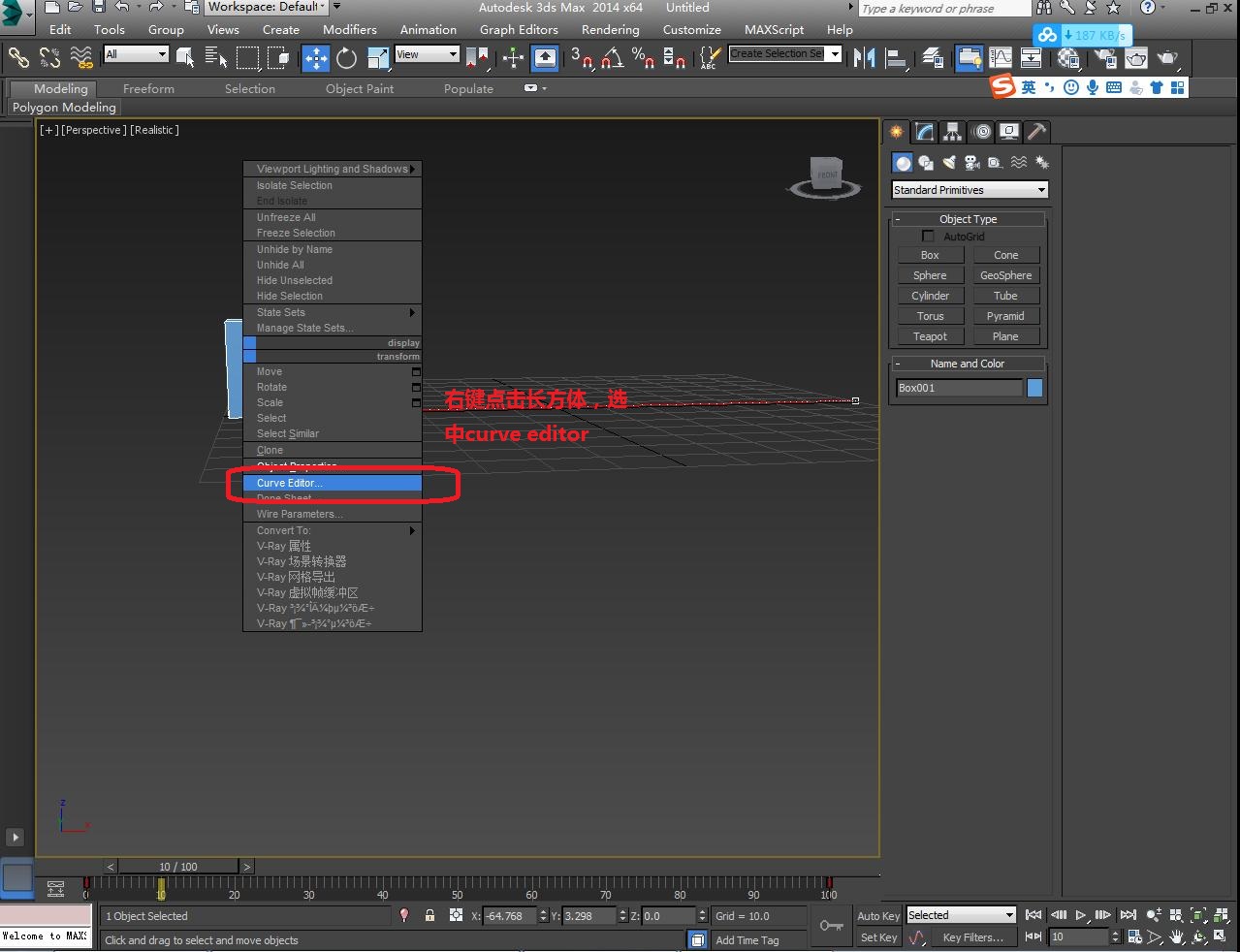Select the Bind to Space Warp tool
The image size is (1240, 952).
click(81, 58)
